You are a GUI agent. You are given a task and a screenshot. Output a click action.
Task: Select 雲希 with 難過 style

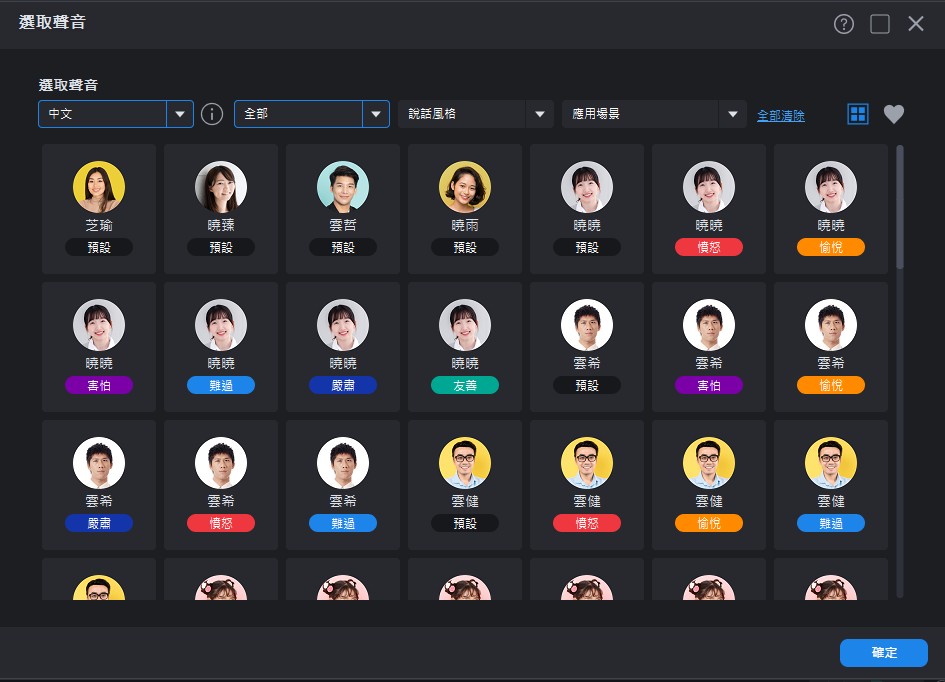coord(343,484)
